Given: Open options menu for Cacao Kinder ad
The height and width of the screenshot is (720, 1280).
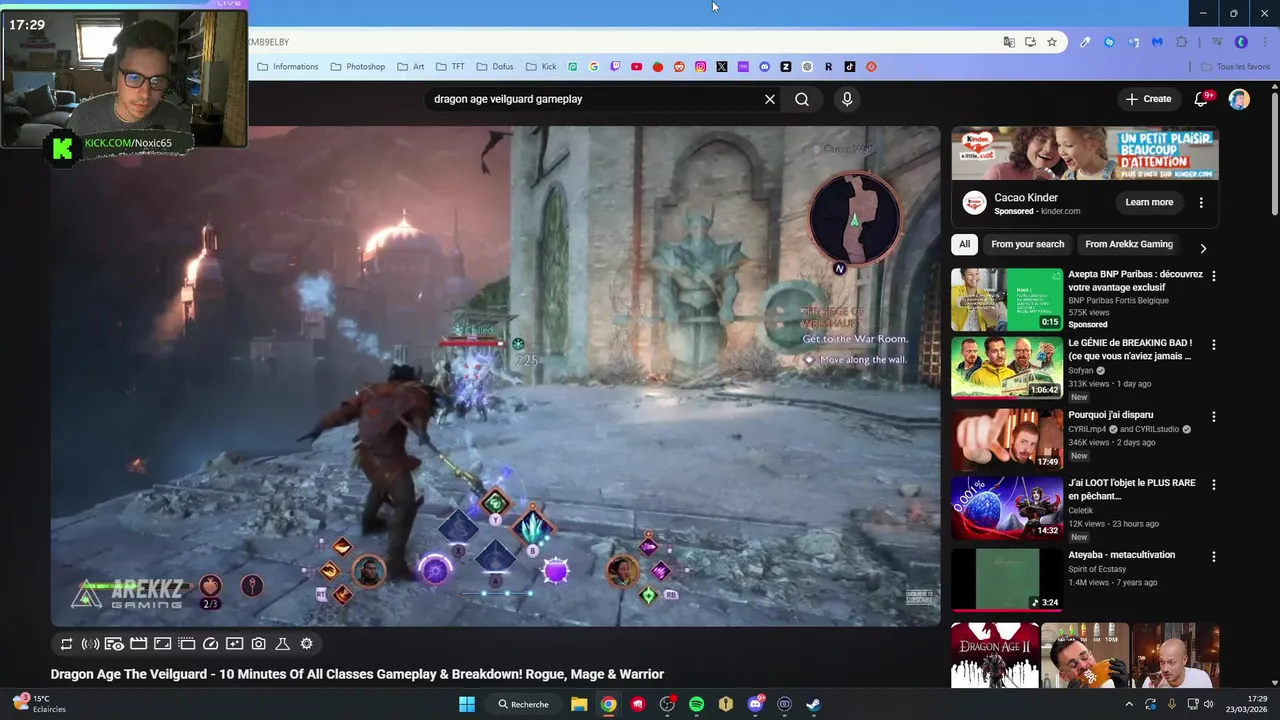Looking at the screenshot, I should tap(1201, 202).
